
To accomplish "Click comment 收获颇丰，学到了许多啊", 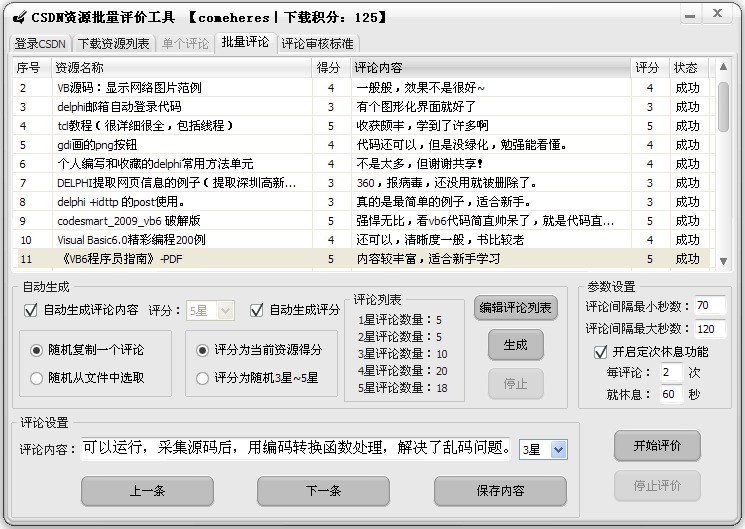I will [422, 125].
